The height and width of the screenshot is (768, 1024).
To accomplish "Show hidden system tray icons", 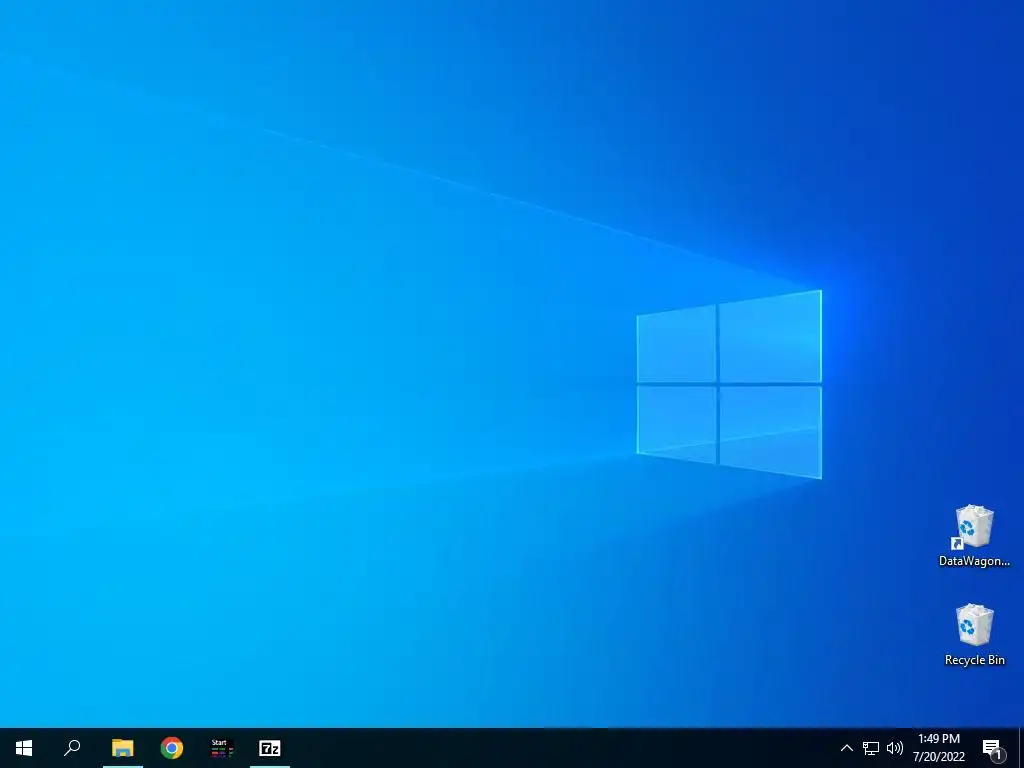I will pos(846,748).
